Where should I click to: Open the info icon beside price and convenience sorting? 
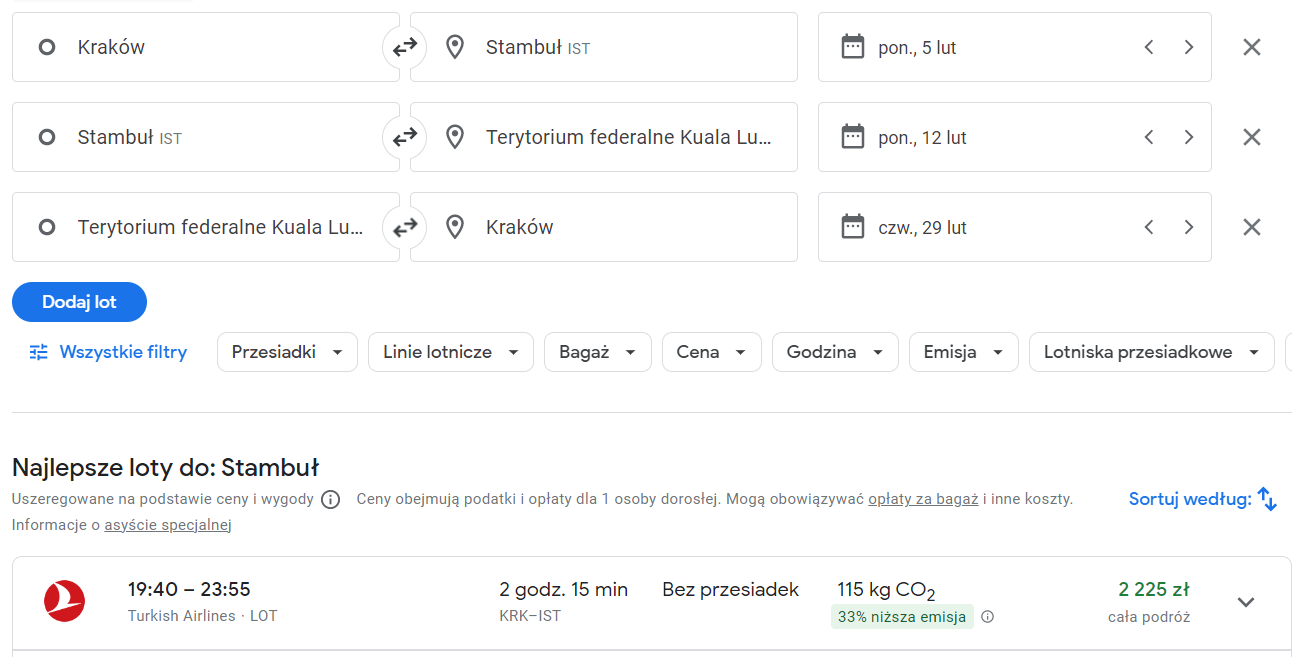click(x=330, y=499)
